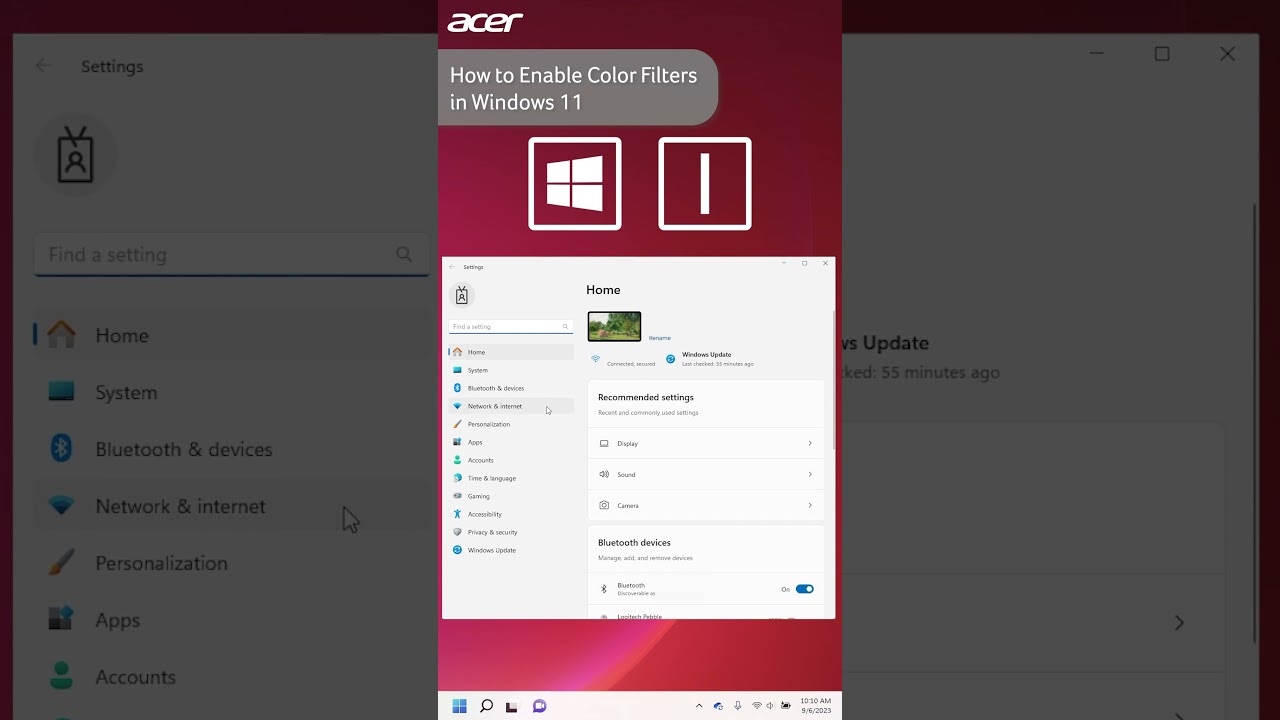Screen dimensions: 1280x720
Task: Open the Windows Start button on taskbar
Action: pyautogui.click(x=459, y=706)
